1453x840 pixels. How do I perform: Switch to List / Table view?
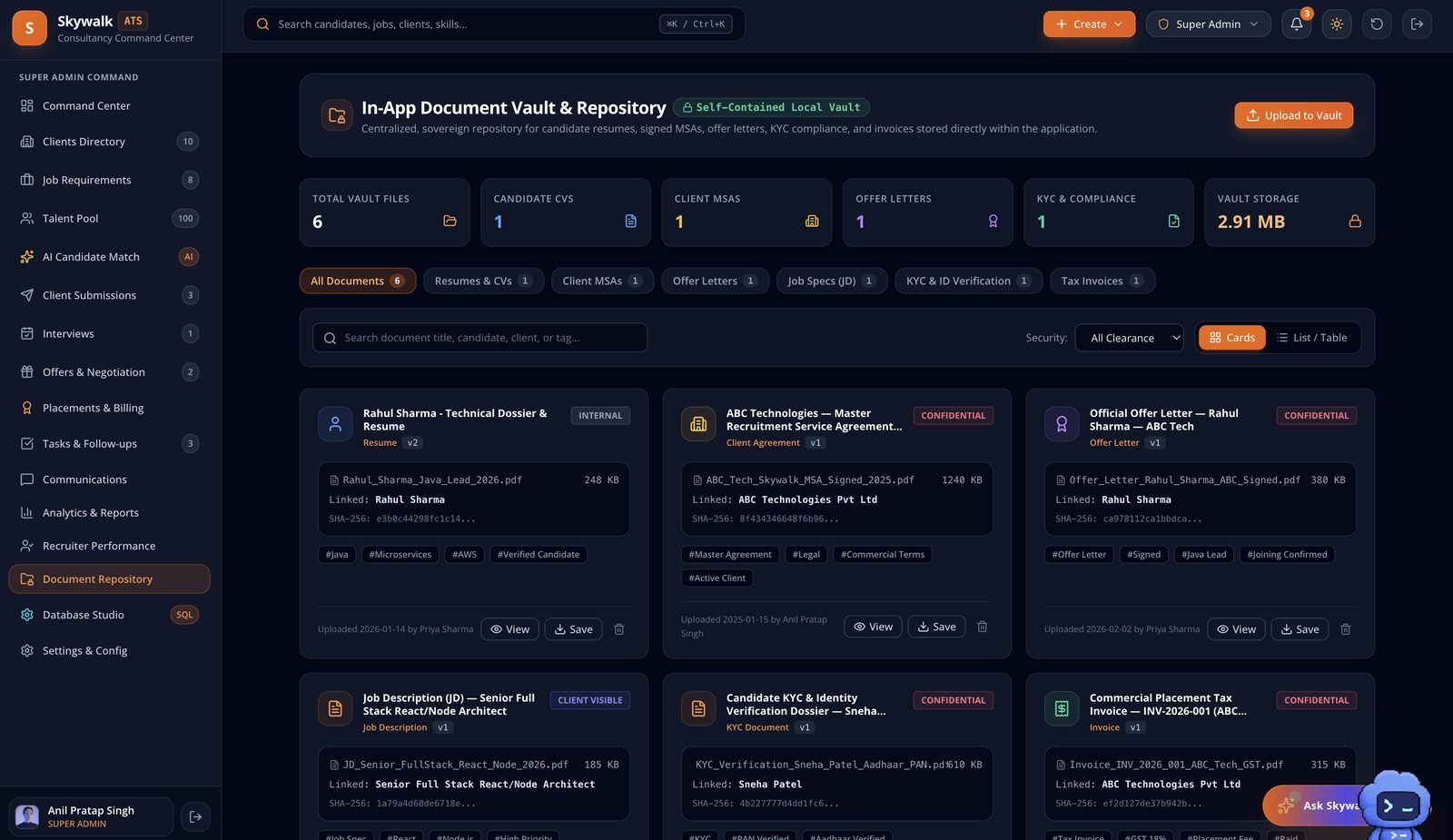point(1311,338)
